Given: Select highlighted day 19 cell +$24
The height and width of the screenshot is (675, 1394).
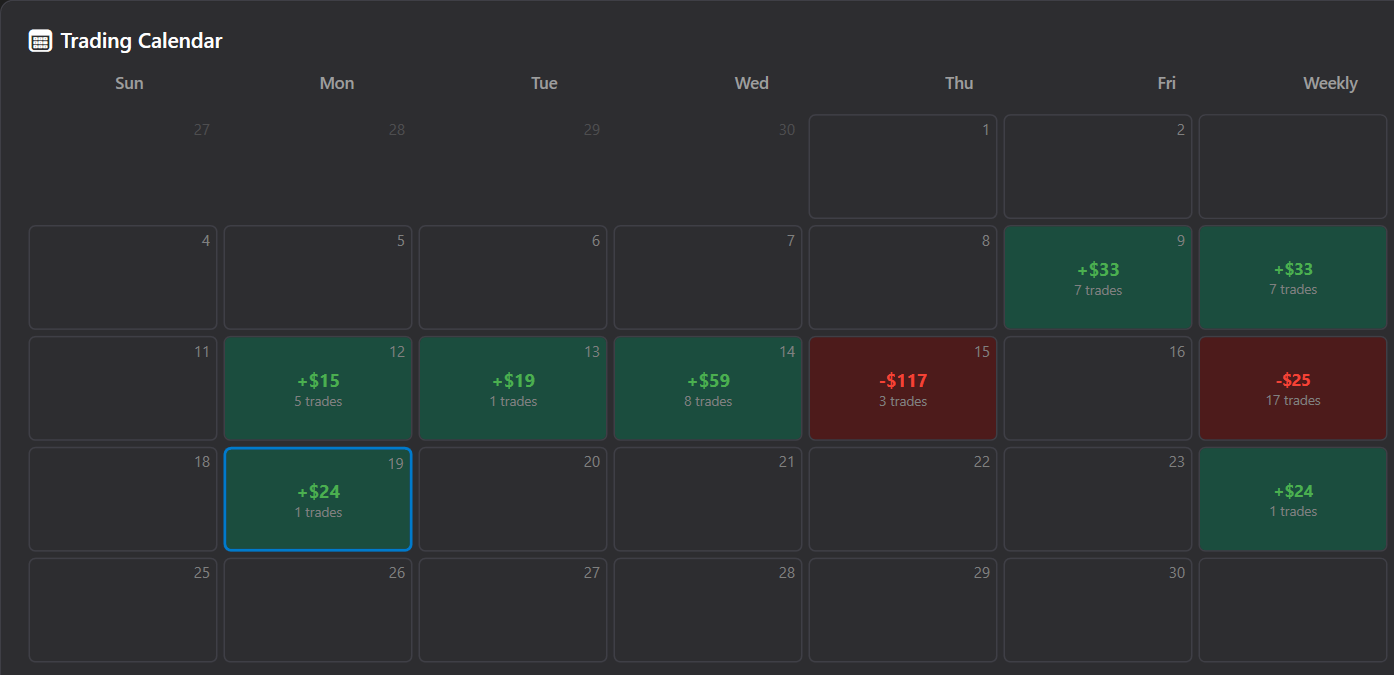Looking at the screenshot, I should click(x=318, y=499).
